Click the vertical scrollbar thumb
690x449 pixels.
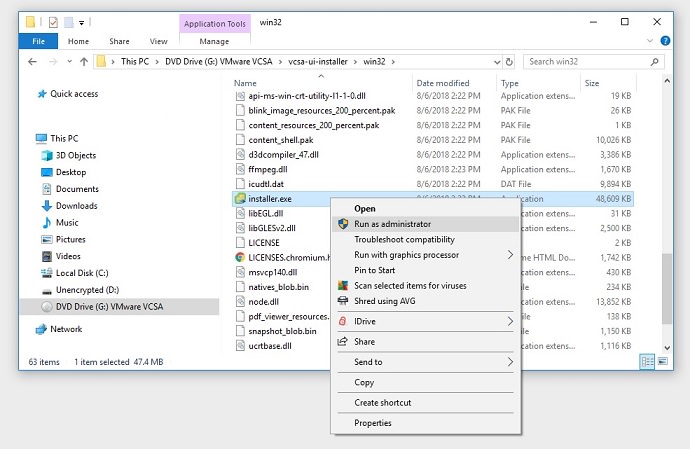[667, 289]
